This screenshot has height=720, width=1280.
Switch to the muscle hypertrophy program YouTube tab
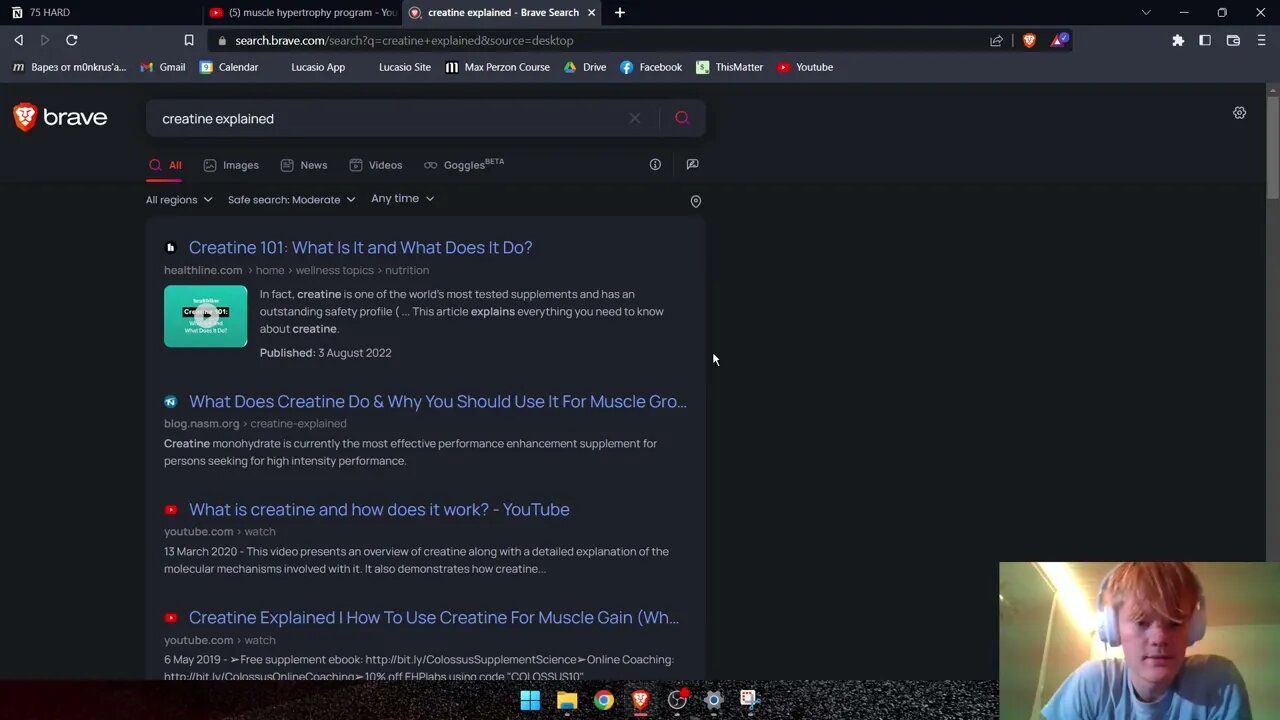(x=303, y=12)
